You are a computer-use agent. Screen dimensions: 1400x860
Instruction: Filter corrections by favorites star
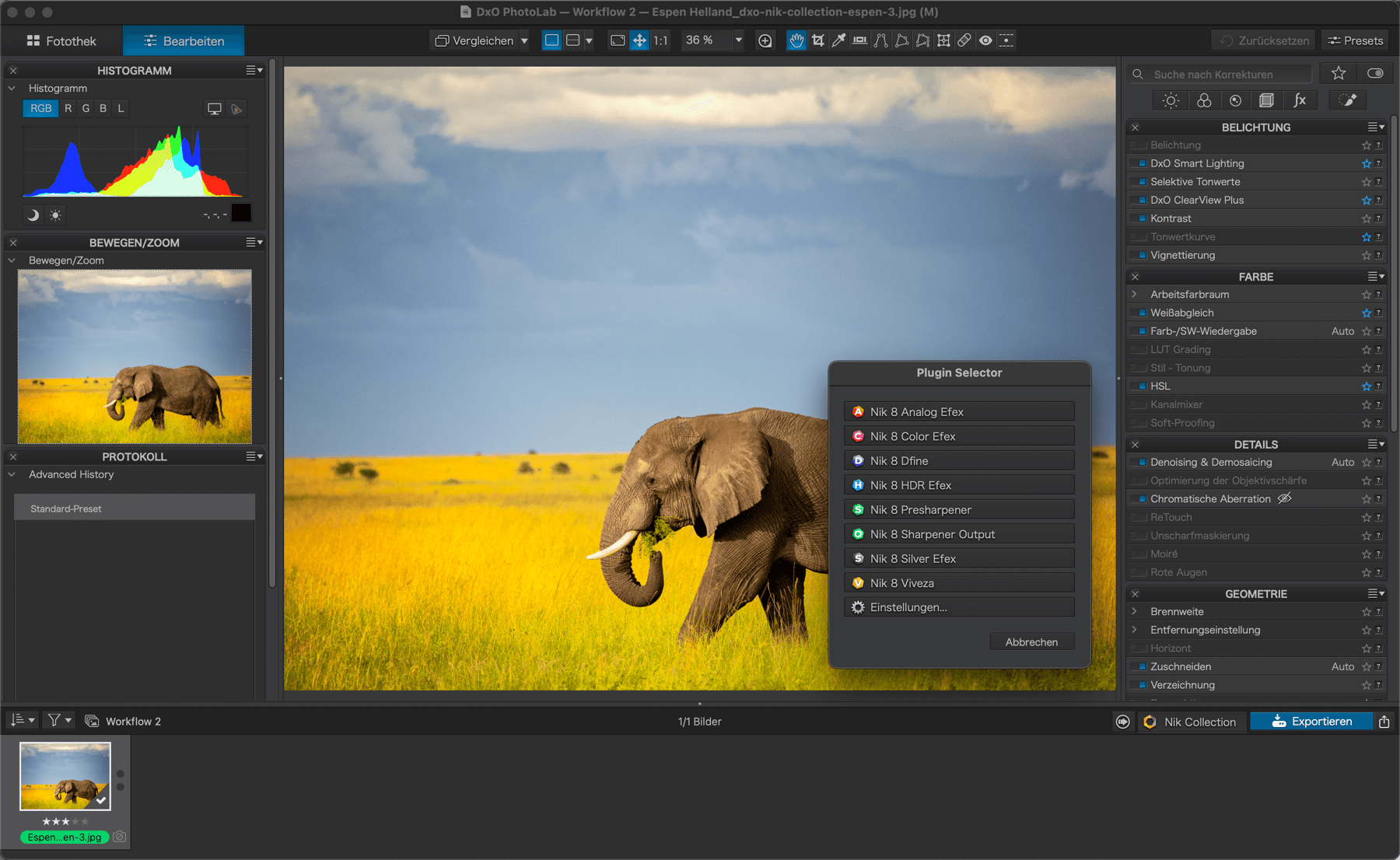(x=1339, y=73)
